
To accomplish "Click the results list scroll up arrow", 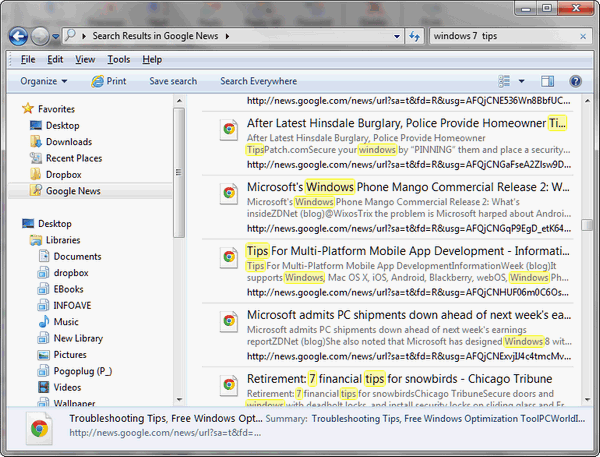I will (x=587, y=101).
